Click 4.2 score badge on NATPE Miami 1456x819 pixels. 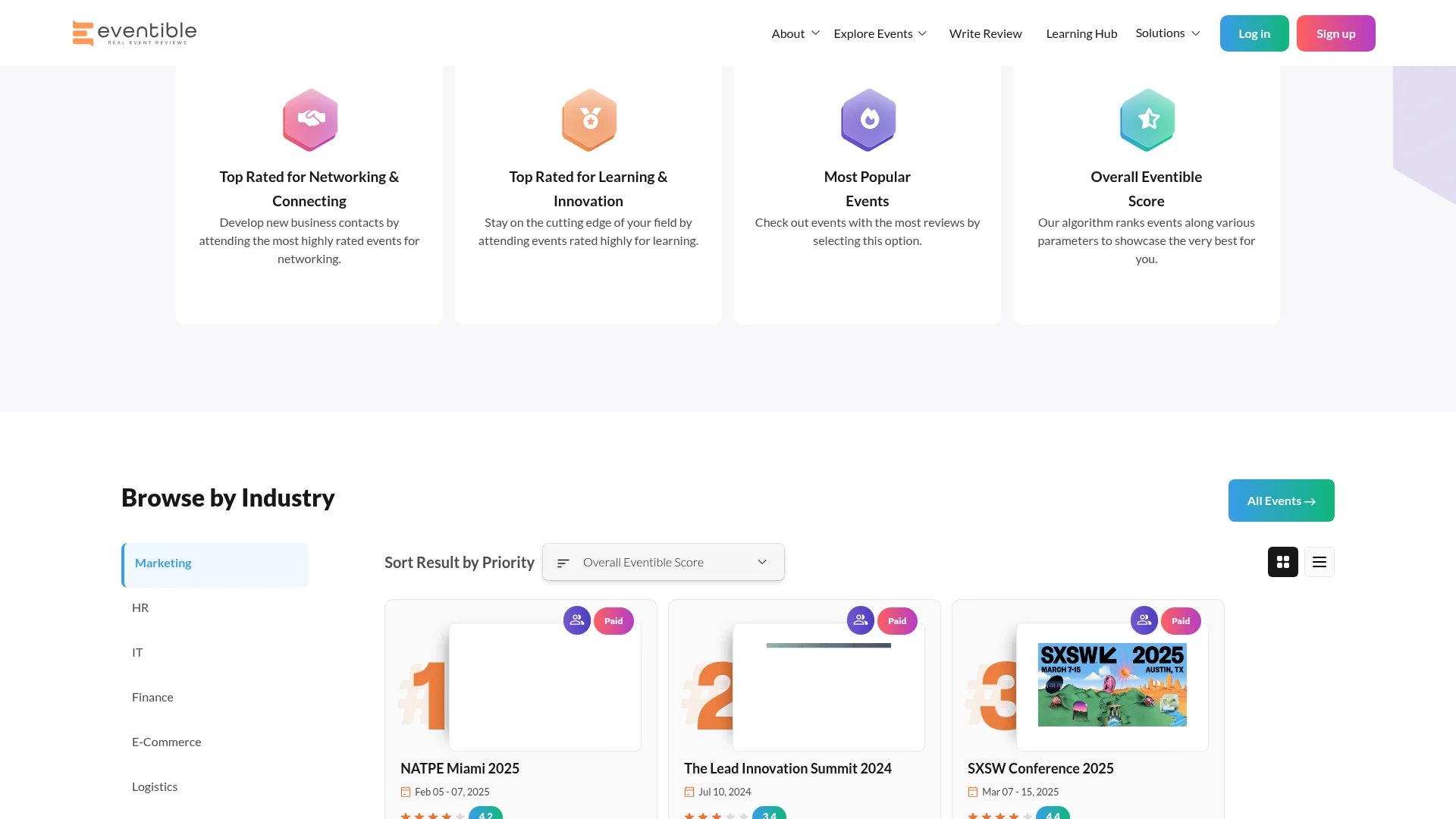point(486,813)
